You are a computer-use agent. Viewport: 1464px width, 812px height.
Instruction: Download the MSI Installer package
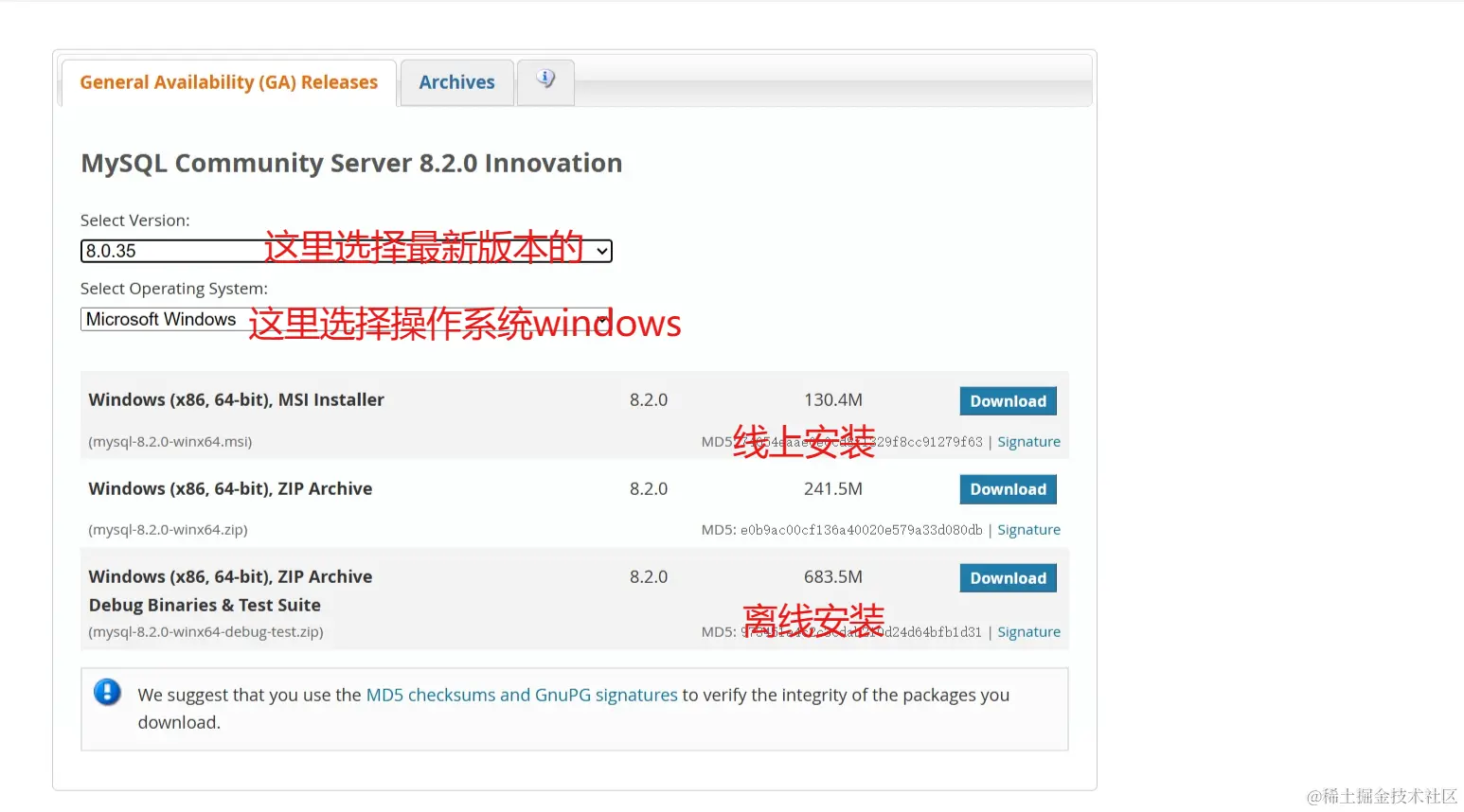point(1008,401)
